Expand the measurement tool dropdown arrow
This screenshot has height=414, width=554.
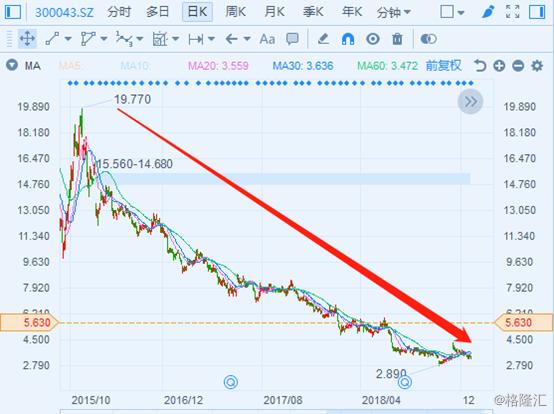point(175,39)
